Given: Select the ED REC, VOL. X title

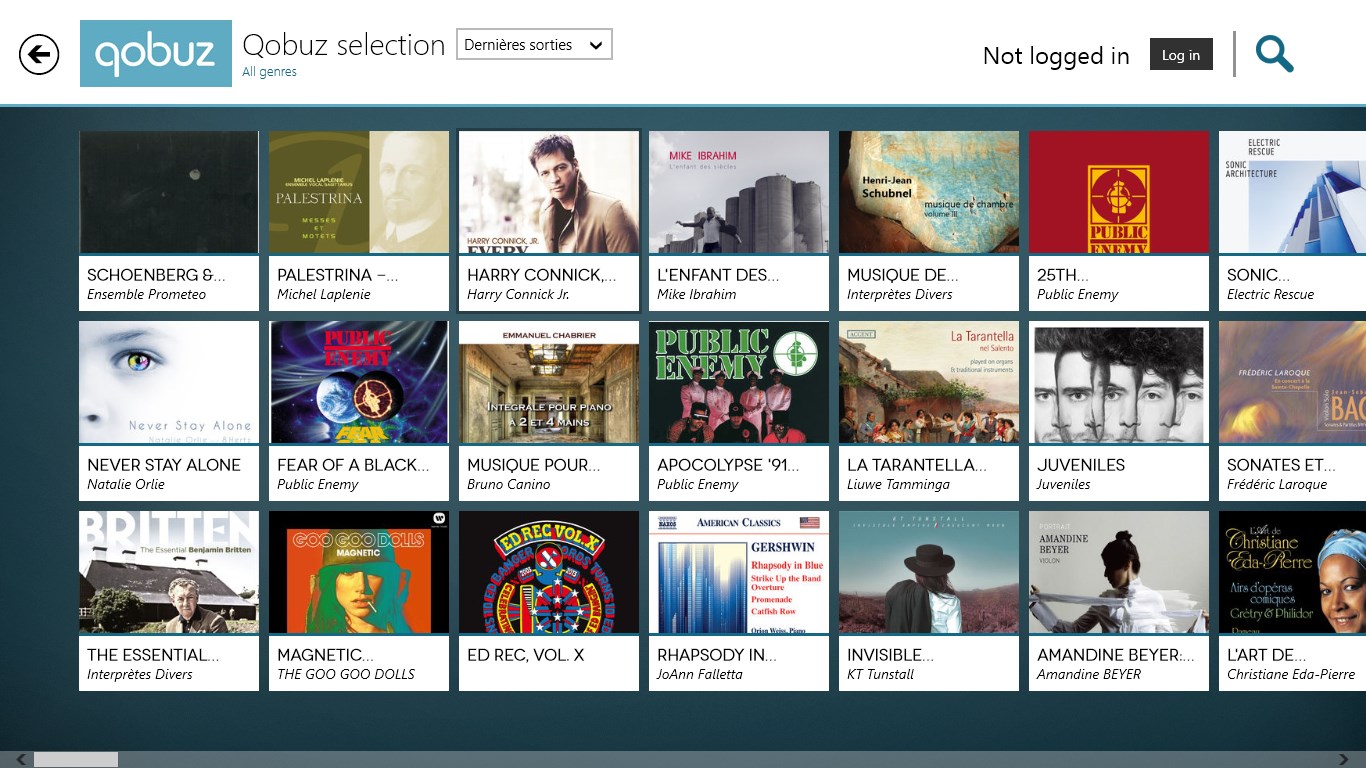Looking at the screenshot, I should pyautogui.click(x=526, y=655).
